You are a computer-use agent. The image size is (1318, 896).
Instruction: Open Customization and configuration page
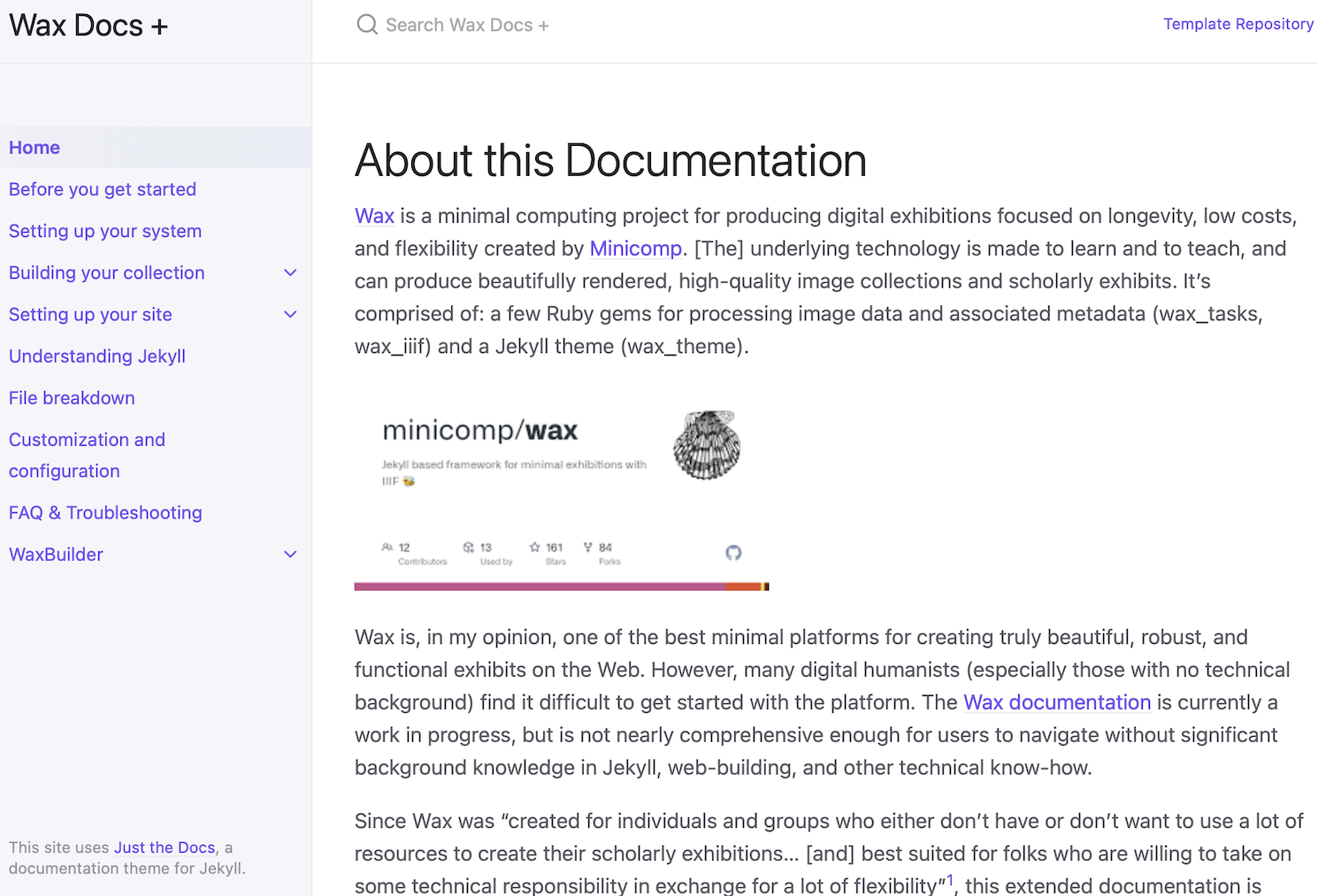(x=87, y=455)
